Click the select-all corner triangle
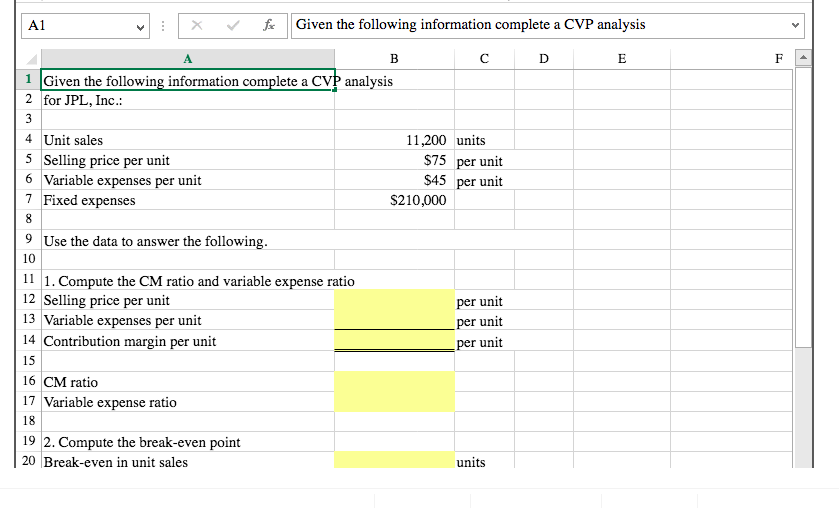This screenshot has width=839, height=508. [x=32, y=58]
